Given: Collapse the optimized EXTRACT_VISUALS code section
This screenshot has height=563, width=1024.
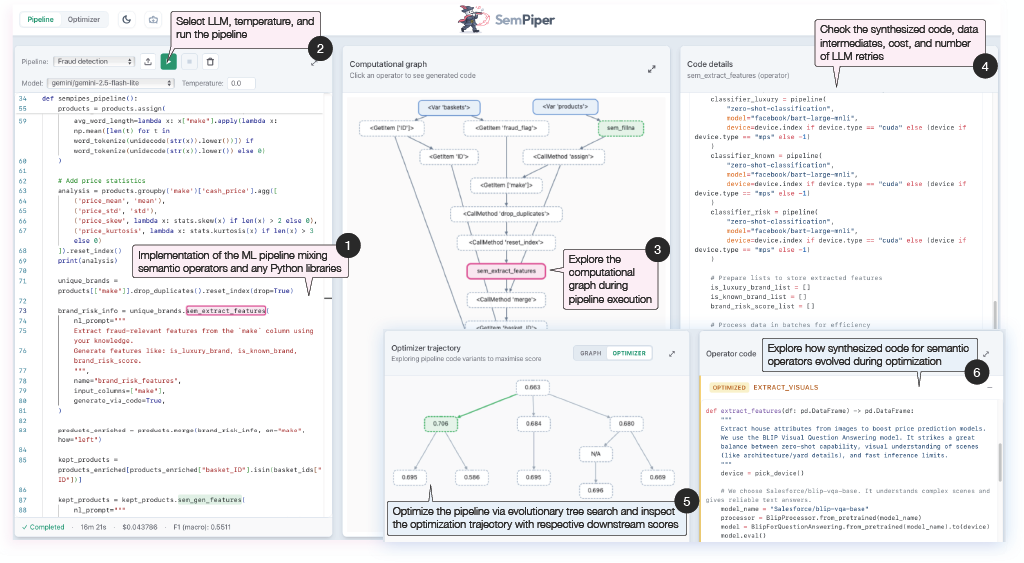Looking at the screenshot, I should click(x=990, y=387).
